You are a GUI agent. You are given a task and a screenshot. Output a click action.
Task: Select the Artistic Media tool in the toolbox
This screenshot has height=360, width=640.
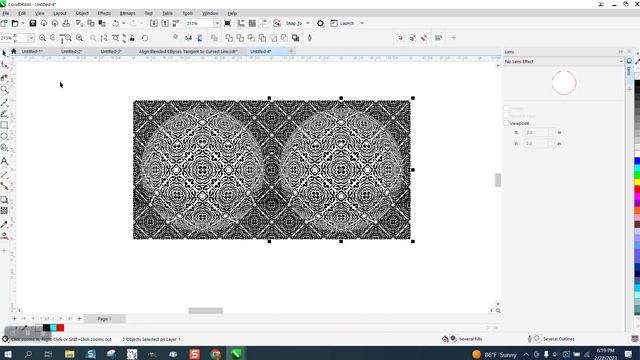pyautogui.click(x=4, y=114)
